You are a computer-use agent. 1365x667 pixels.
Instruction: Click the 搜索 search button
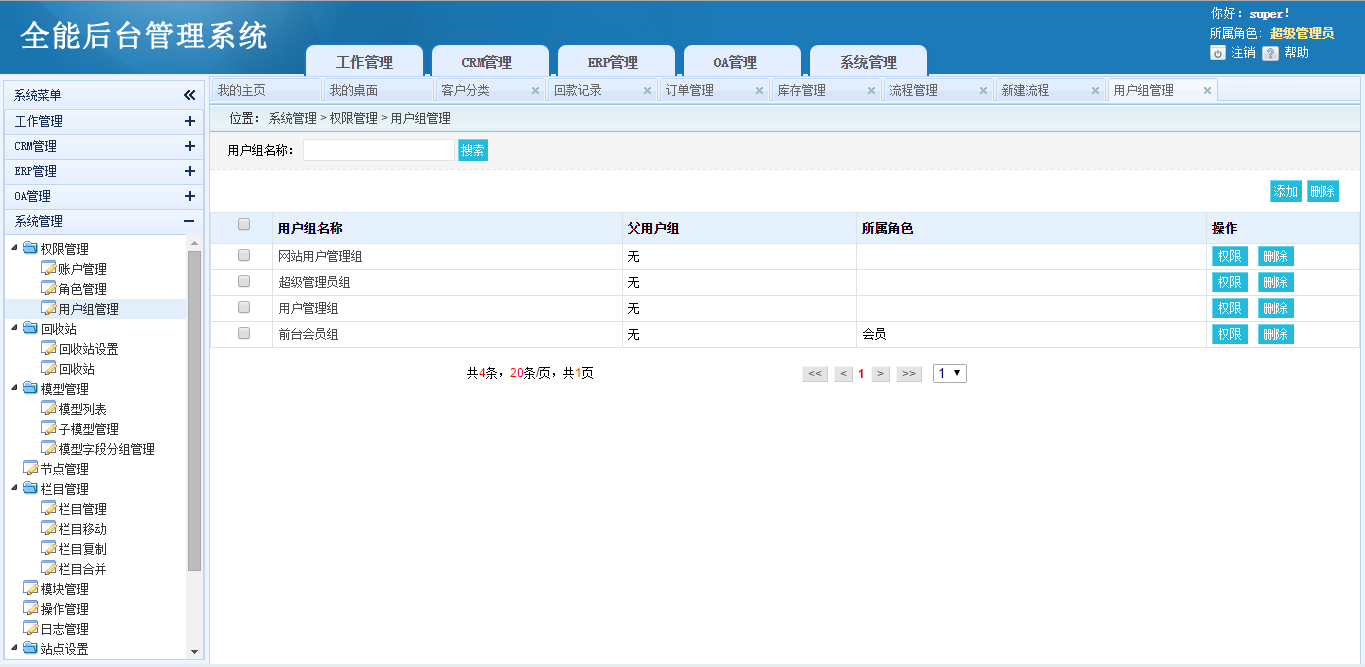point(473,151)
